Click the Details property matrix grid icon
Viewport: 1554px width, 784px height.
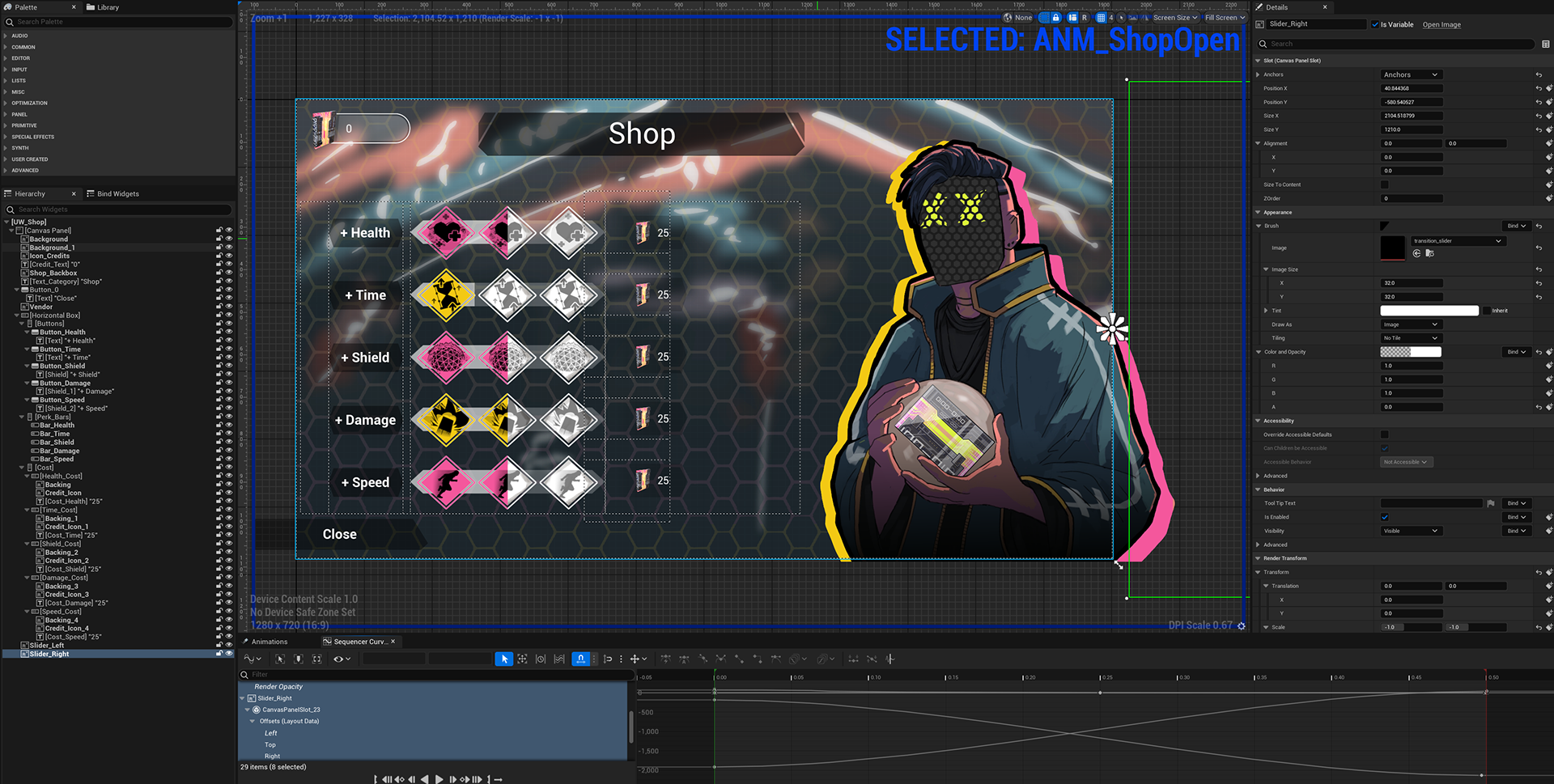pos(1546,44)
